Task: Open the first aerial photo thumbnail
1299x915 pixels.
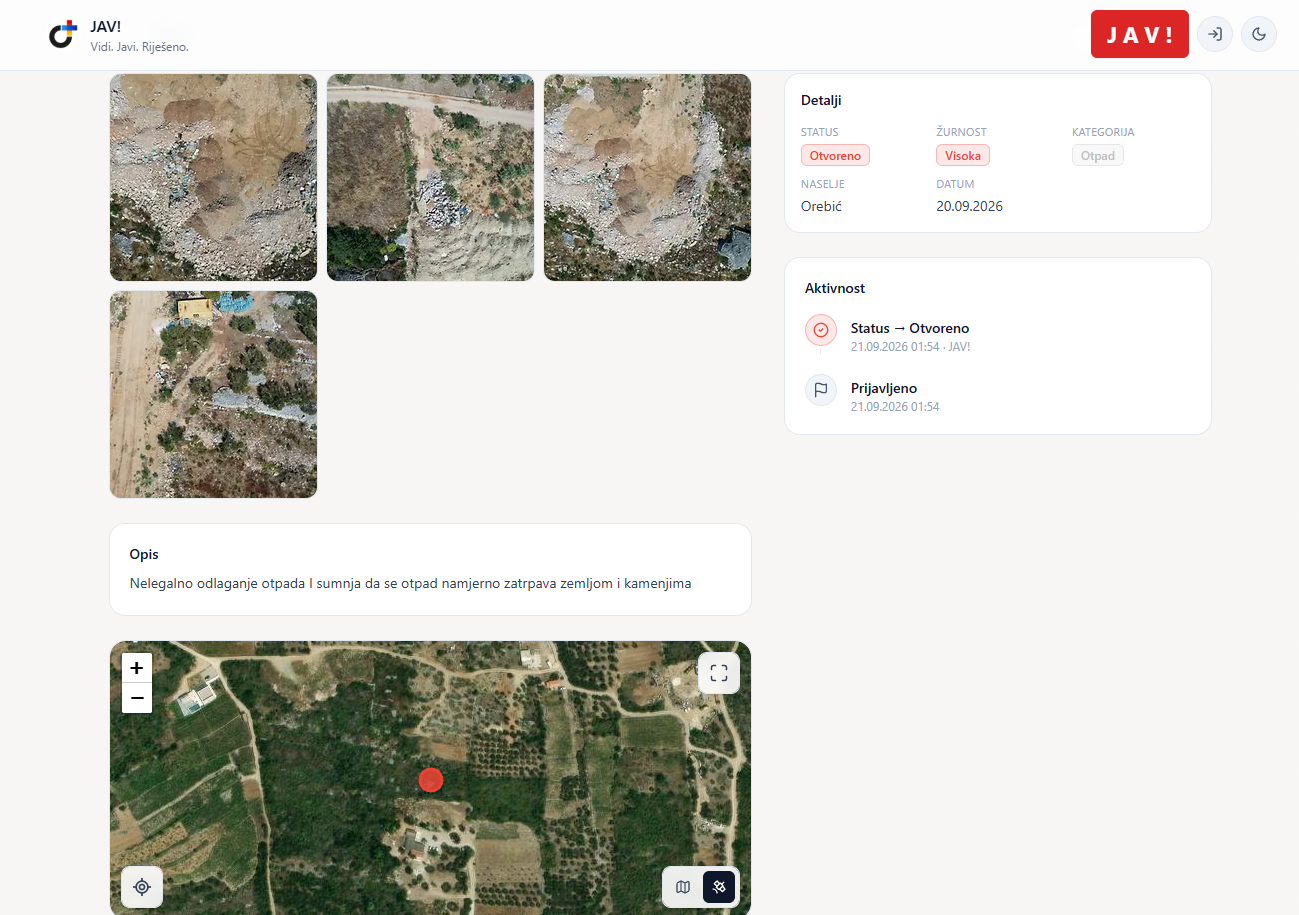Action: pos(213,177)
